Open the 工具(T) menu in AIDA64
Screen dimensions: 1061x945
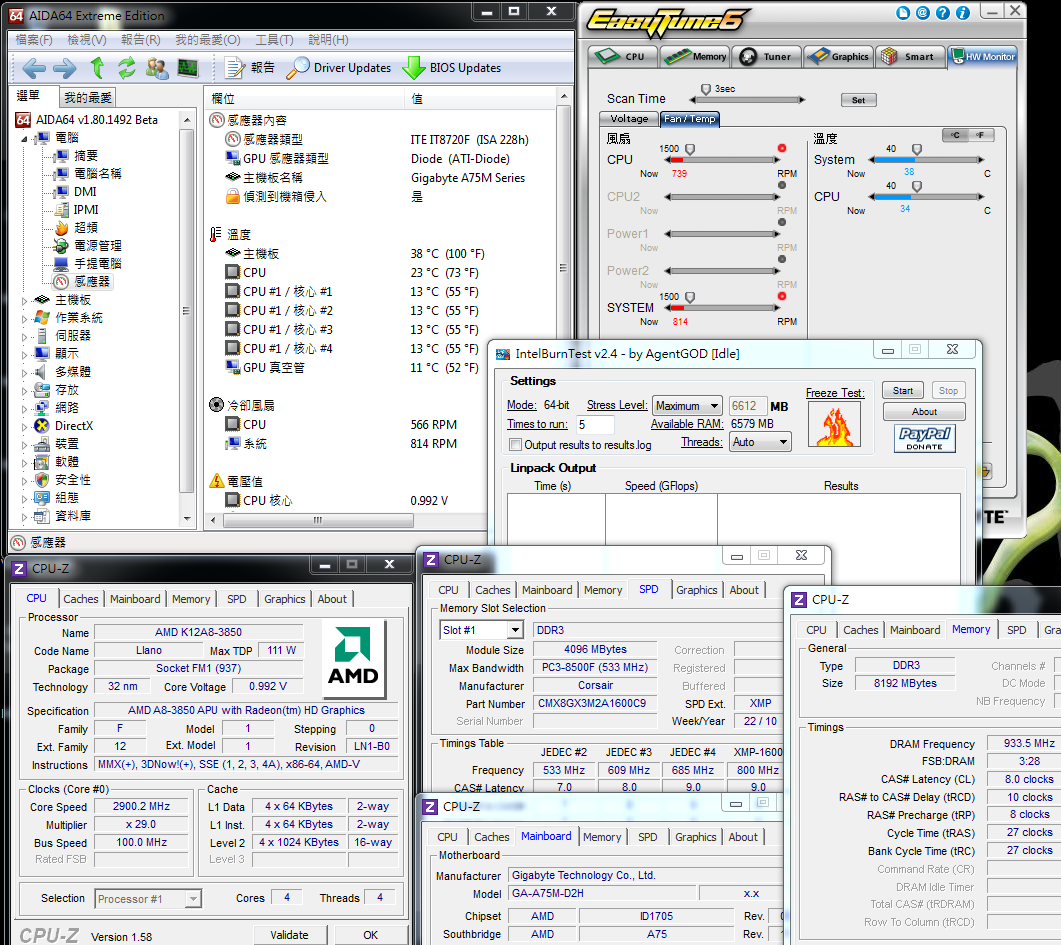tap(274, 40)
